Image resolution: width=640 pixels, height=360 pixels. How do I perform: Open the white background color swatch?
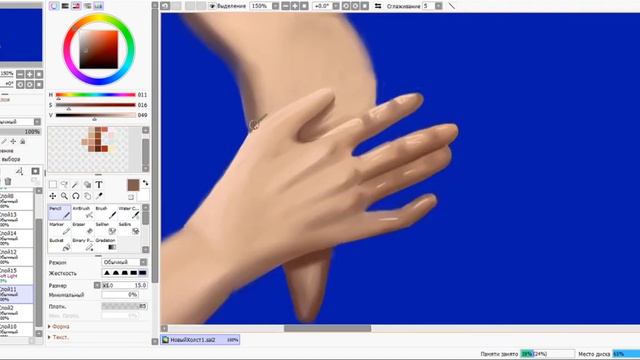[143, 196]
